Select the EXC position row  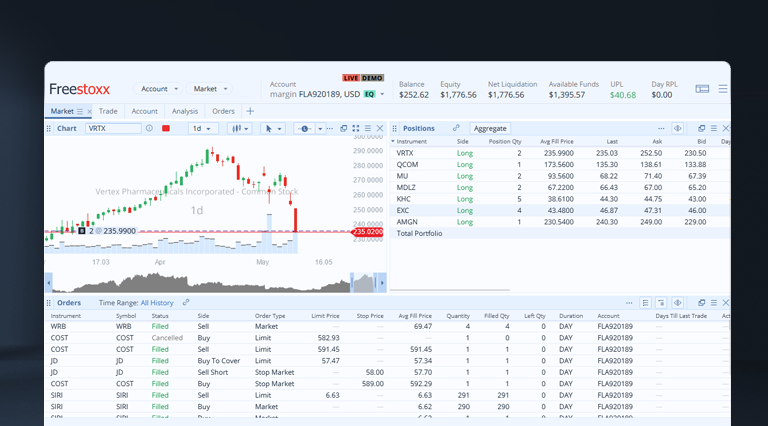coord(560,211)
